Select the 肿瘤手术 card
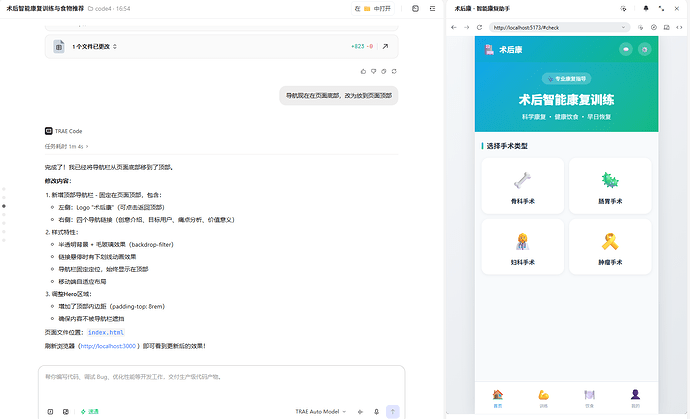 [x=610, y=246]
